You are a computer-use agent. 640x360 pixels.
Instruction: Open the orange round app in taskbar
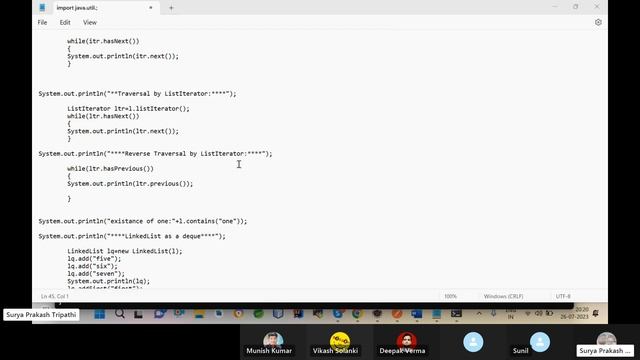click(397, 313)
